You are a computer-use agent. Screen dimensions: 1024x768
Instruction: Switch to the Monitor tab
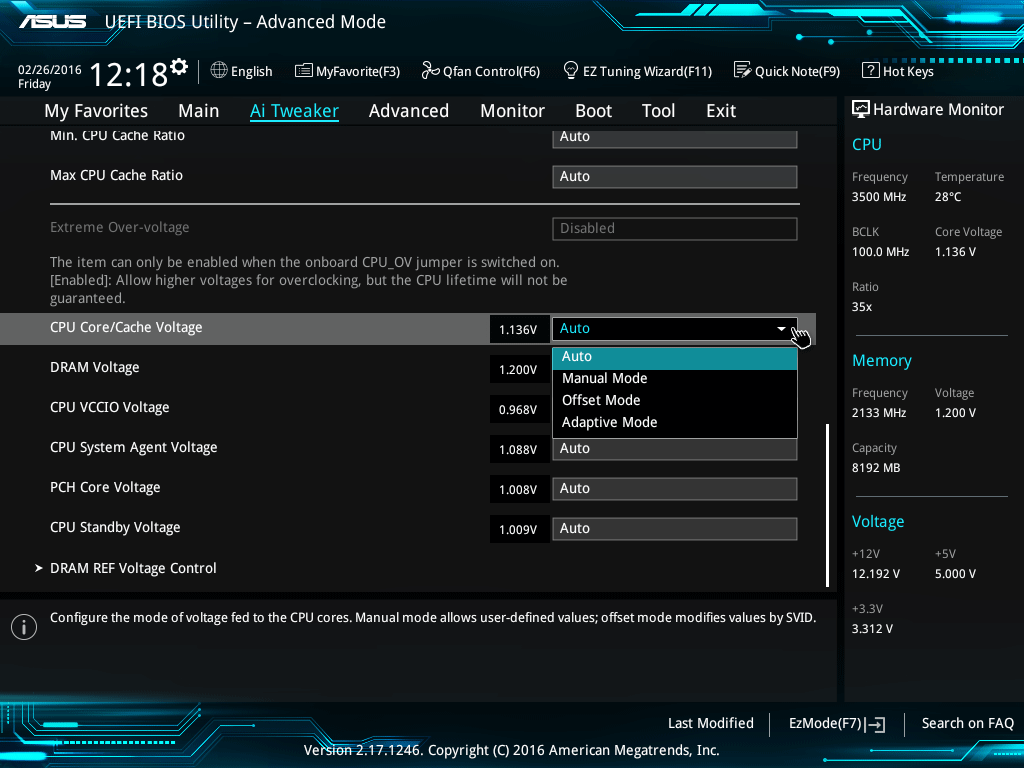tap(512, 111)
